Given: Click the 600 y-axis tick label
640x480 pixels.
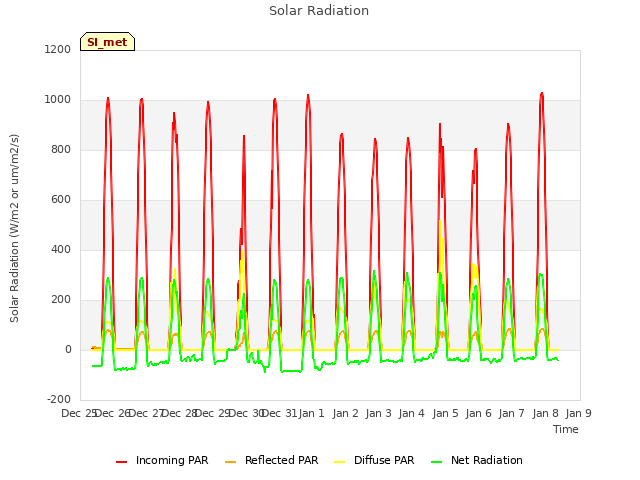Looking at the screenshot, I should pos(61,200).
